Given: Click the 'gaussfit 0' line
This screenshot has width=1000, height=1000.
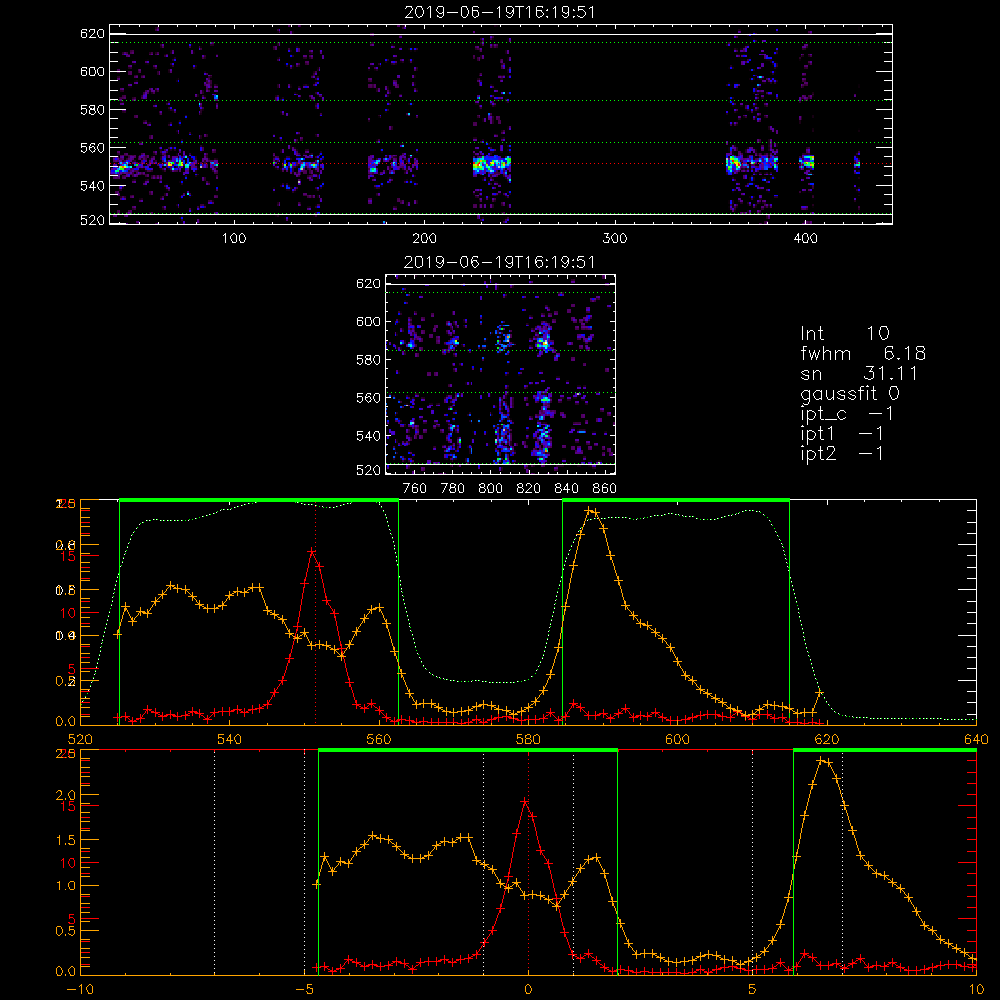Looking at the screenshot, I should (x=850, y=393).
